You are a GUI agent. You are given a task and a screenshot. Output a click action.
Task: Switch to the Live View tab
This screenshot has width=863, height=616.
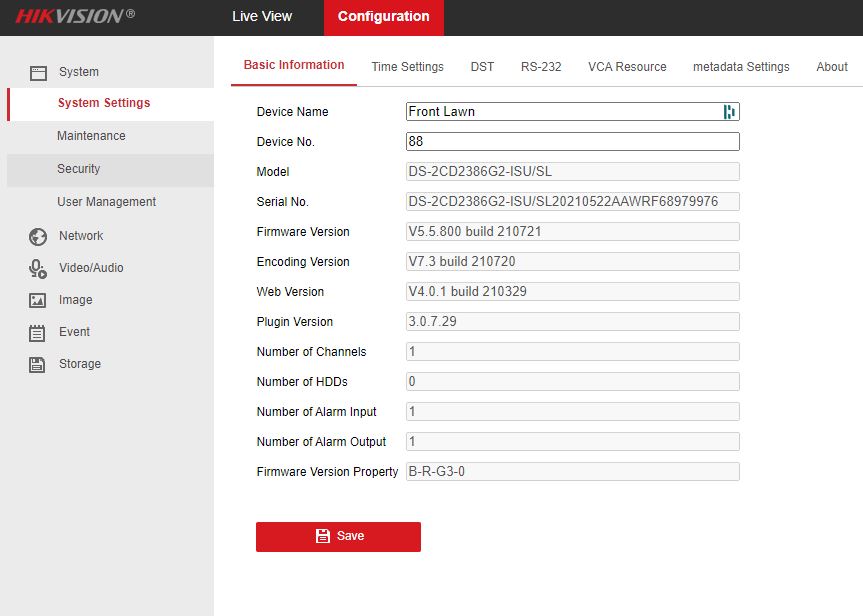coord(262,17)
